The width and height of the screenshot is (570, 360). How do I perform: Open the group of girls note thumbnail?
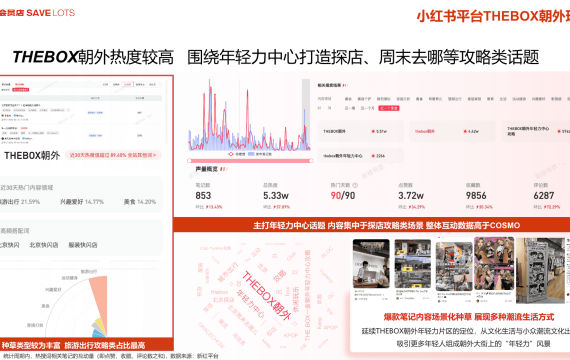click(x=494, y=264)
